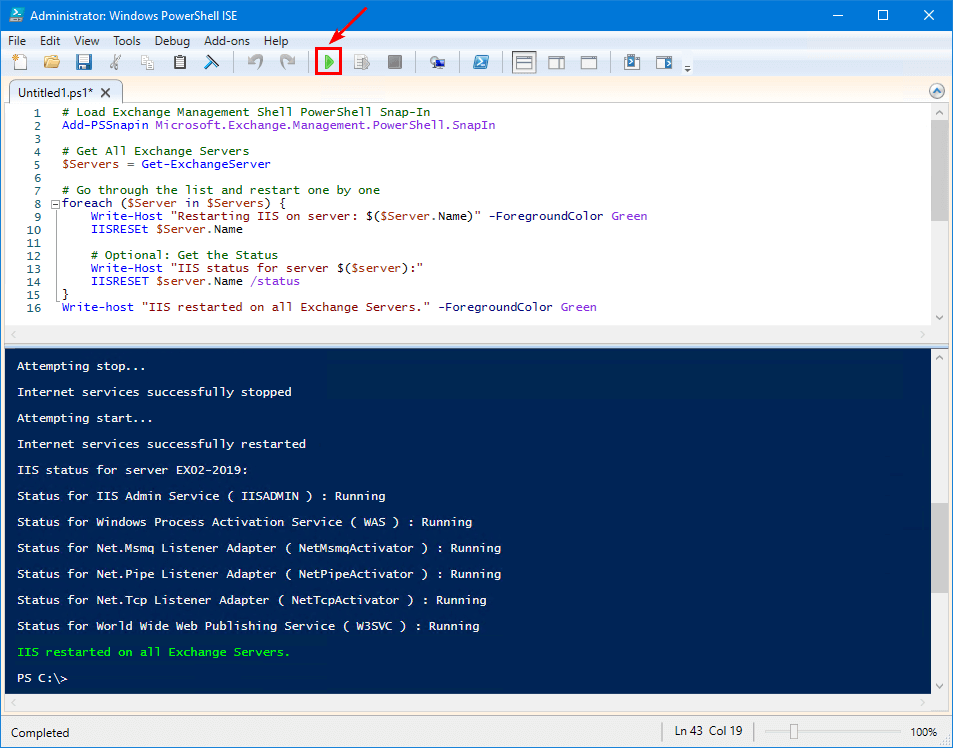Open the Debug menu
This screenshot has height=748, width=953.
[172, 41]
